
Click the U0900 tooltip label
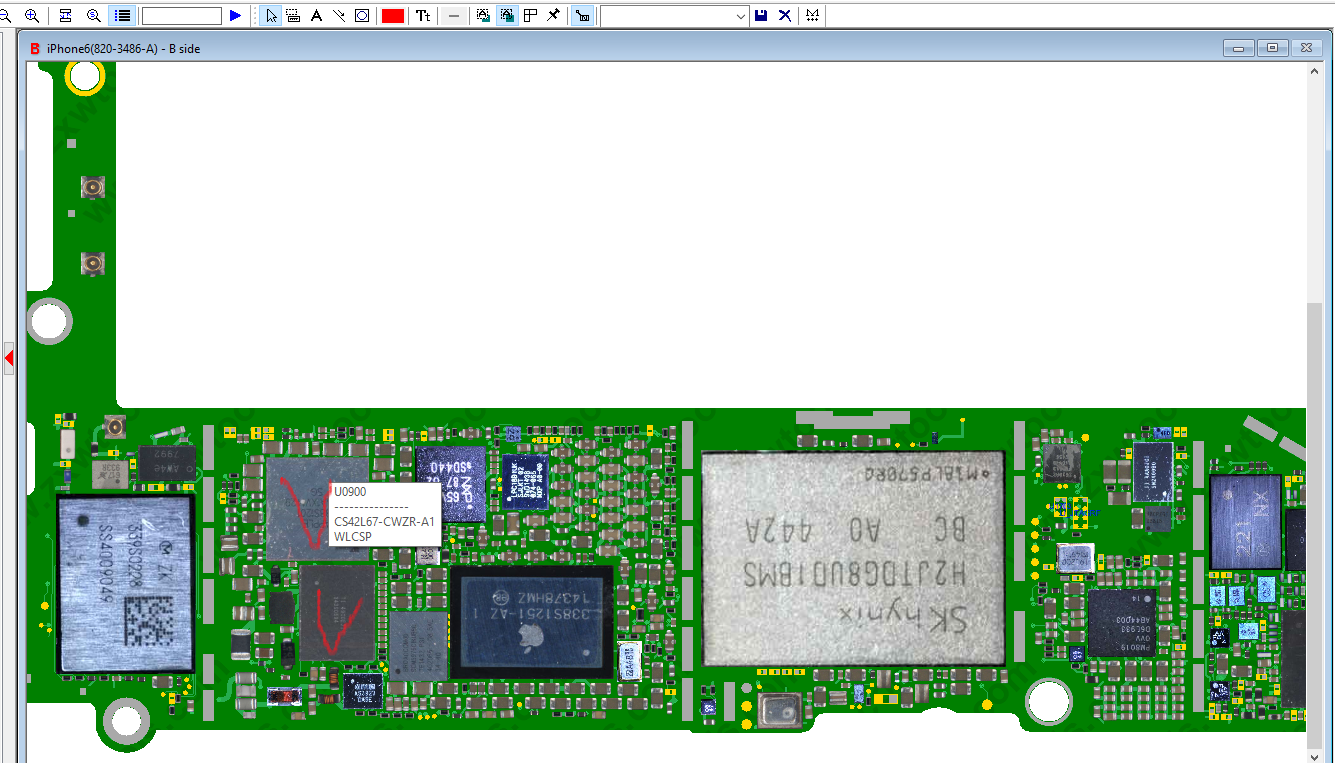[x=350, y=492]
